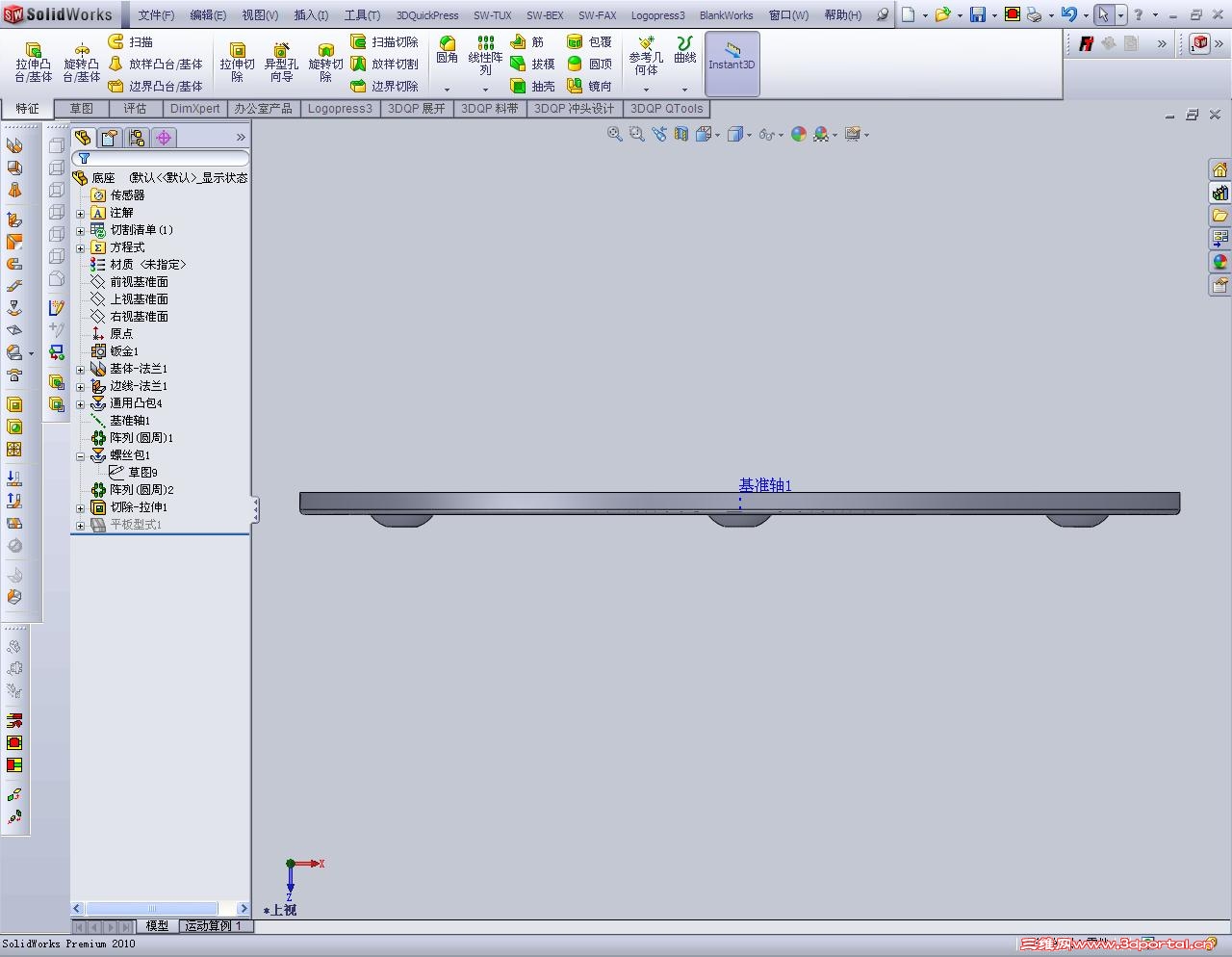Create a new document with the New icon
The image size is (1232, 957).
[909, 14]
